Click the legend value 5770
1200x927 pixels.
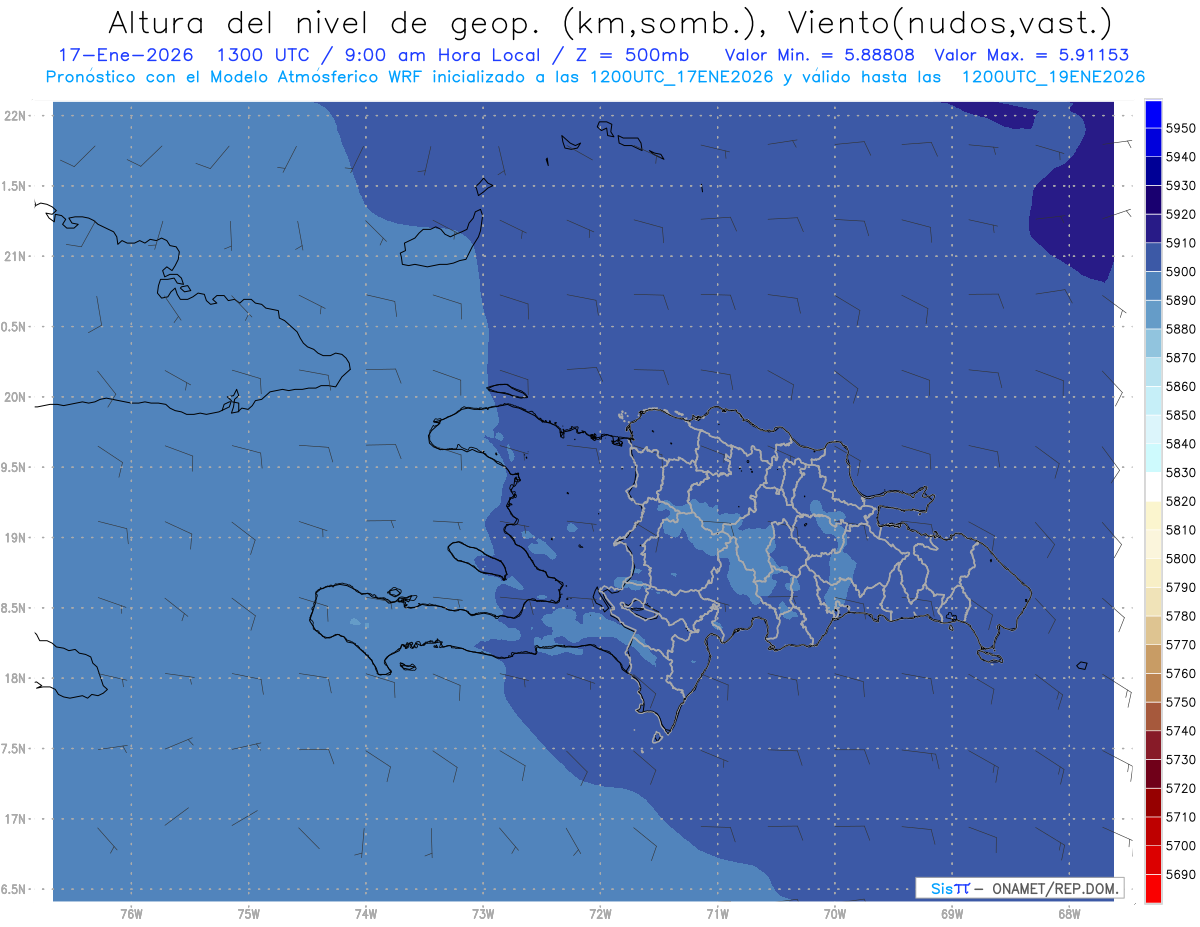point(1180,645)
